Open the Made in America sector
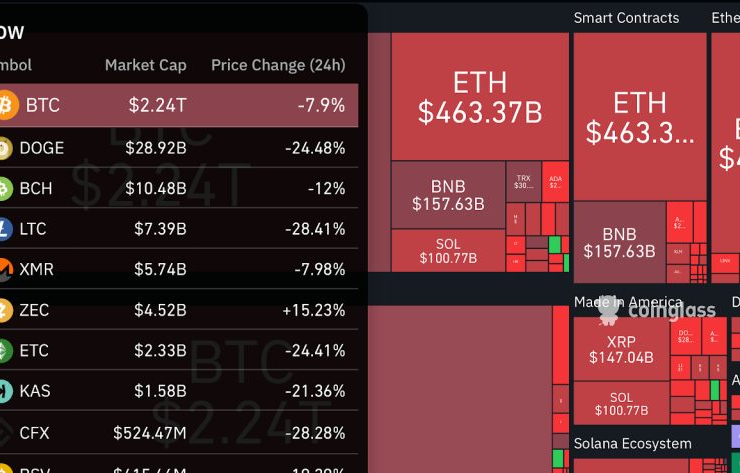This screenshot has width=740, height=473. (x=628, y=302)
